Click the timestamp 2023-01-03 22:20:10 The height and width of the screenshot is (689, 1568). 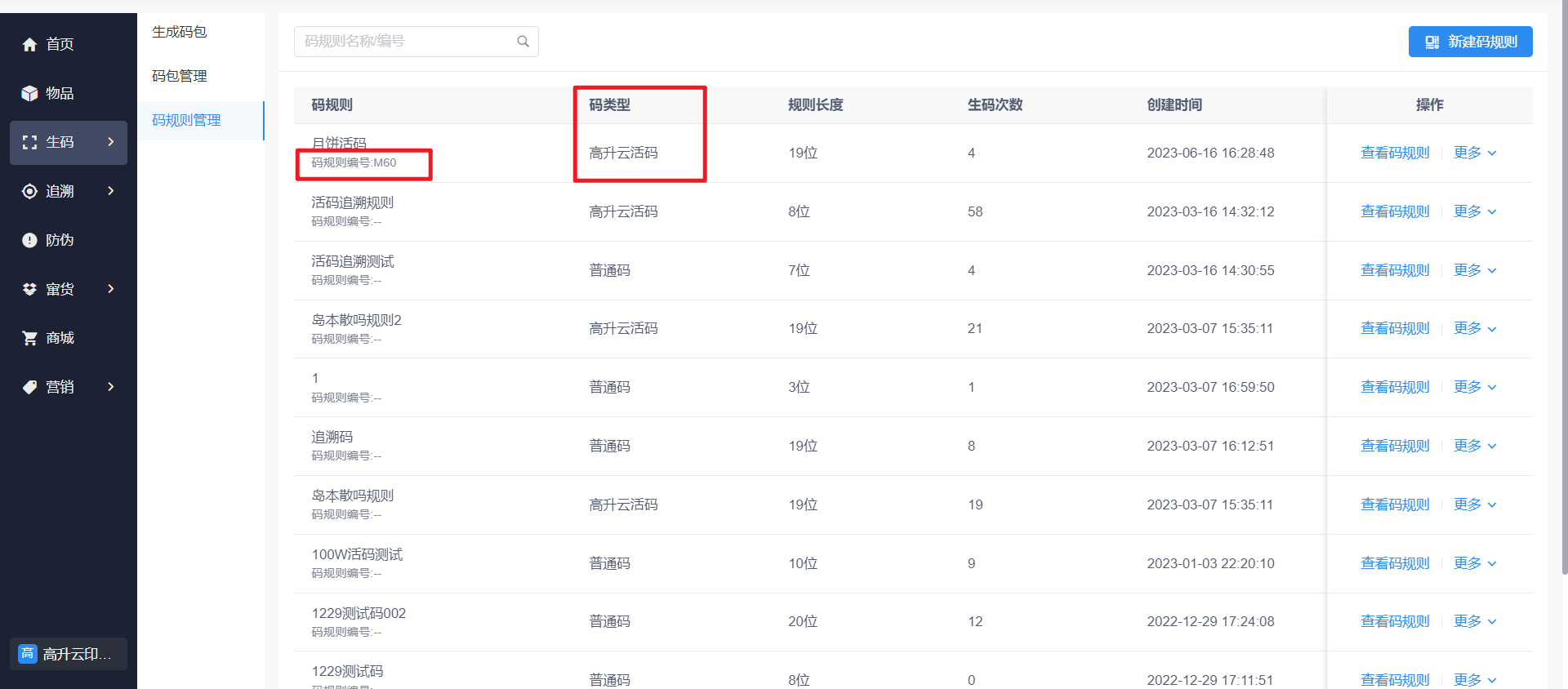(1210, 563)
